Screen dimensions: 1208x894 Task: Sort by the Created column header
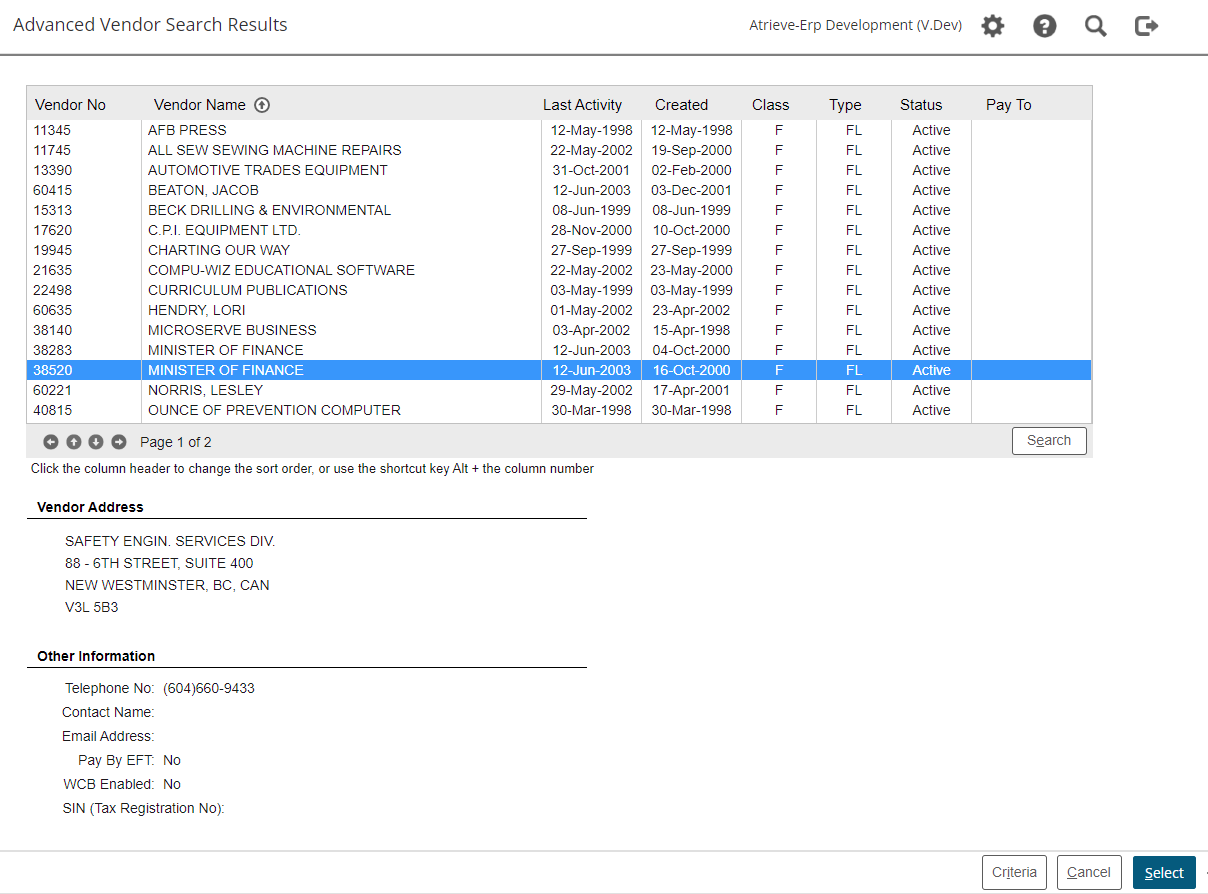point(681,105)
